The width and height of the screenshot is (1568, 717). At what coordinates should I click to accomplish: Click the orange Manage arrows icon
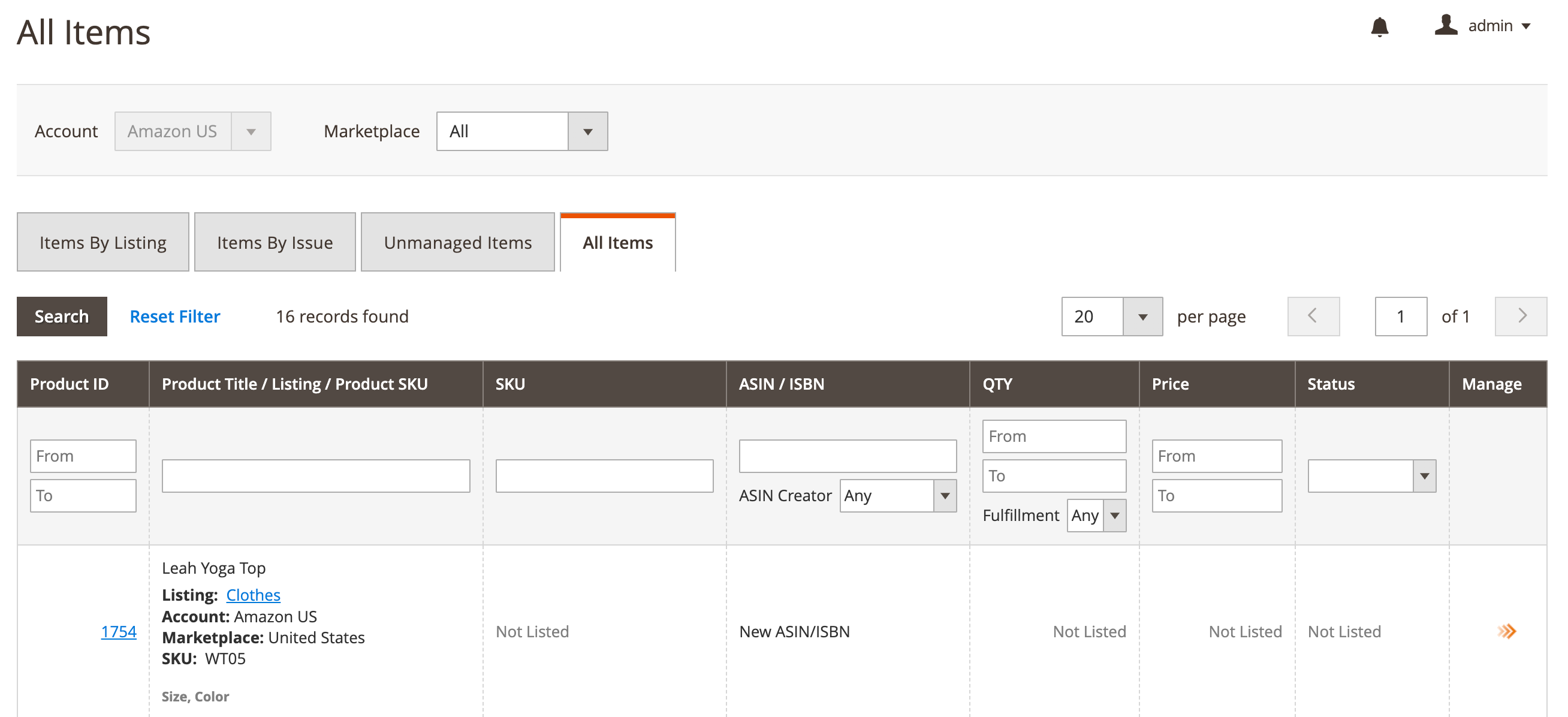[x=1506, y=631]
